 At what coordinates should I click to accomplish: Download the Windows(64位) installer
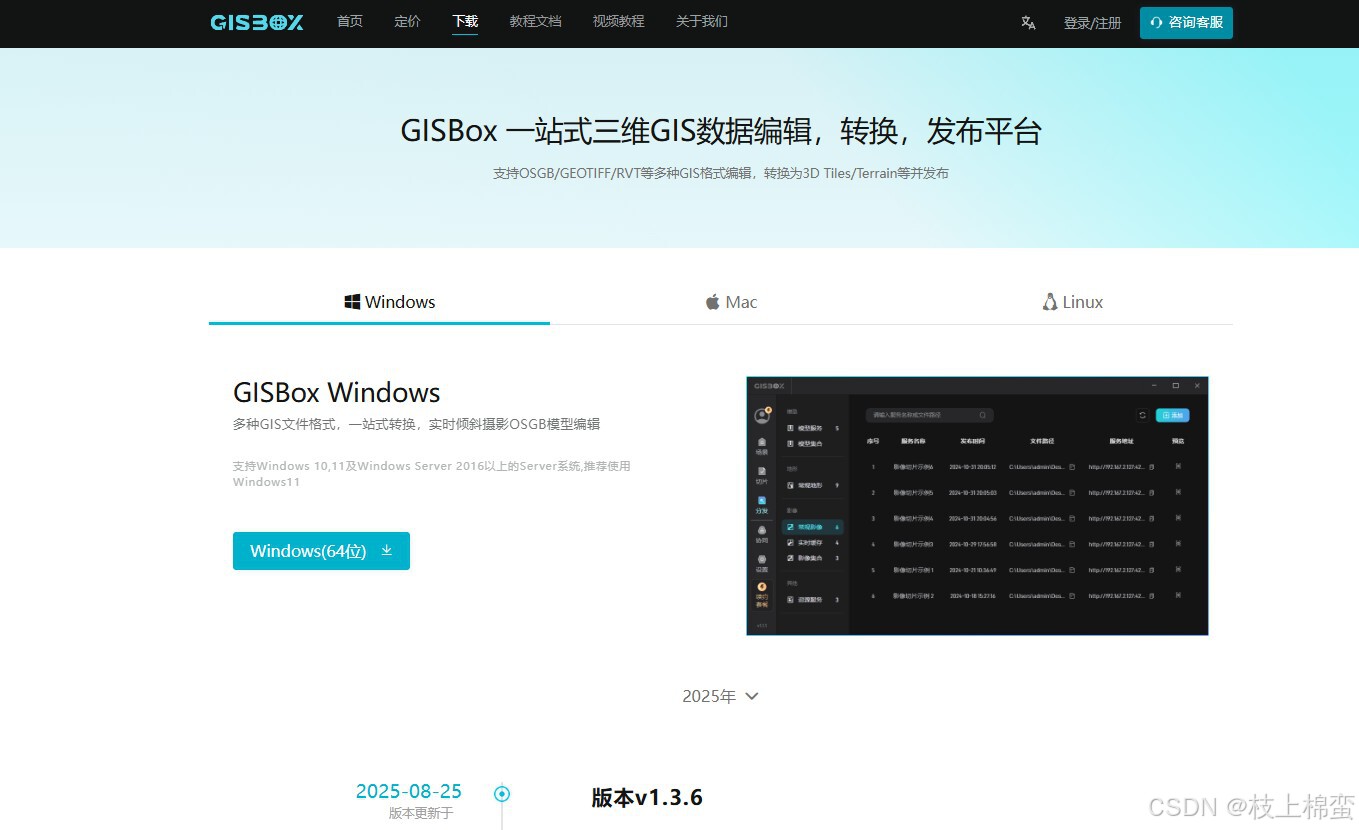click(321, 551)
